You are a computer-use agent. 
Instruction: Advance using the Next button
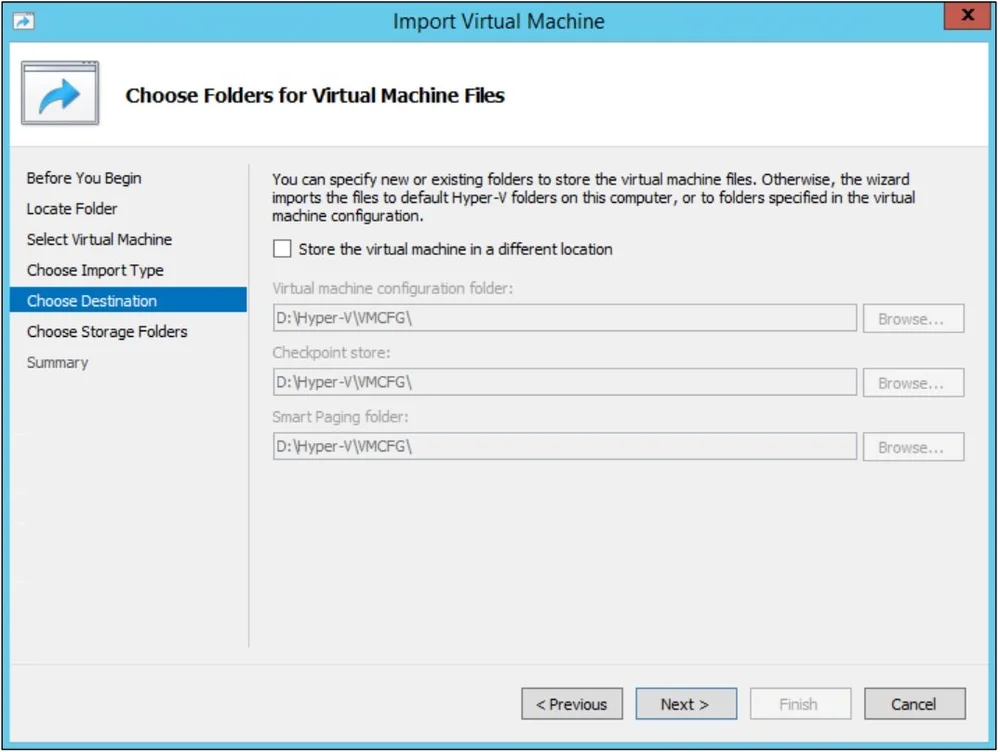pyautogui.click(x=686, y=703)
